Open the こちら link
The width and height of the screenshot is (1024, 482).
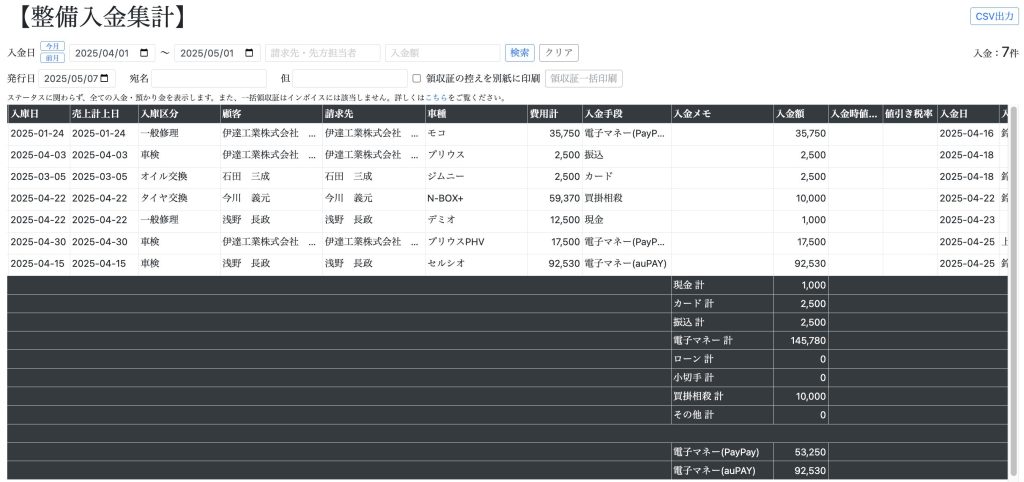click(x=436, y=98)
